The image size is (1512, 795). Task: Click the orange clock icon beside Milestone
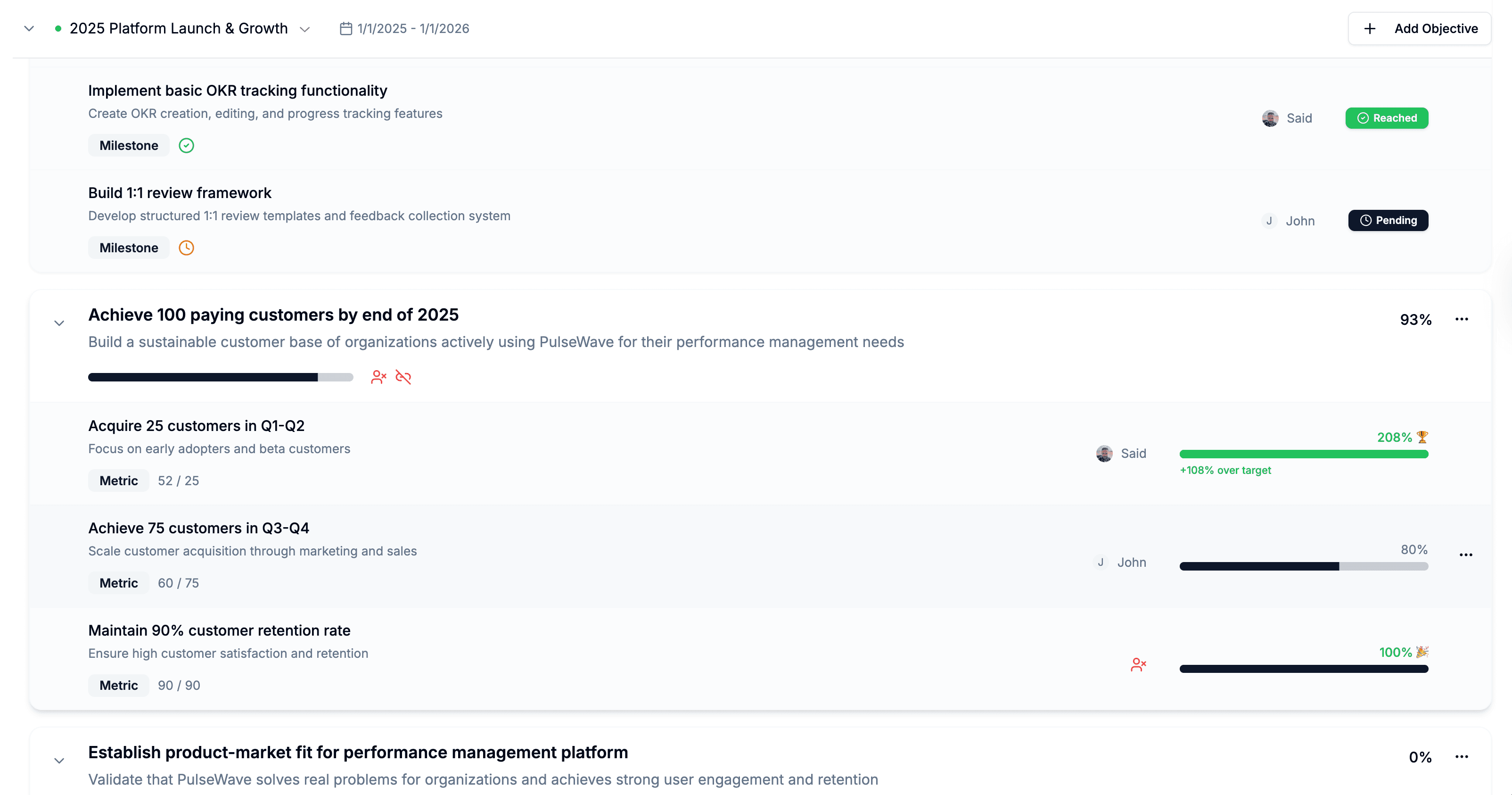pos(186,248)
